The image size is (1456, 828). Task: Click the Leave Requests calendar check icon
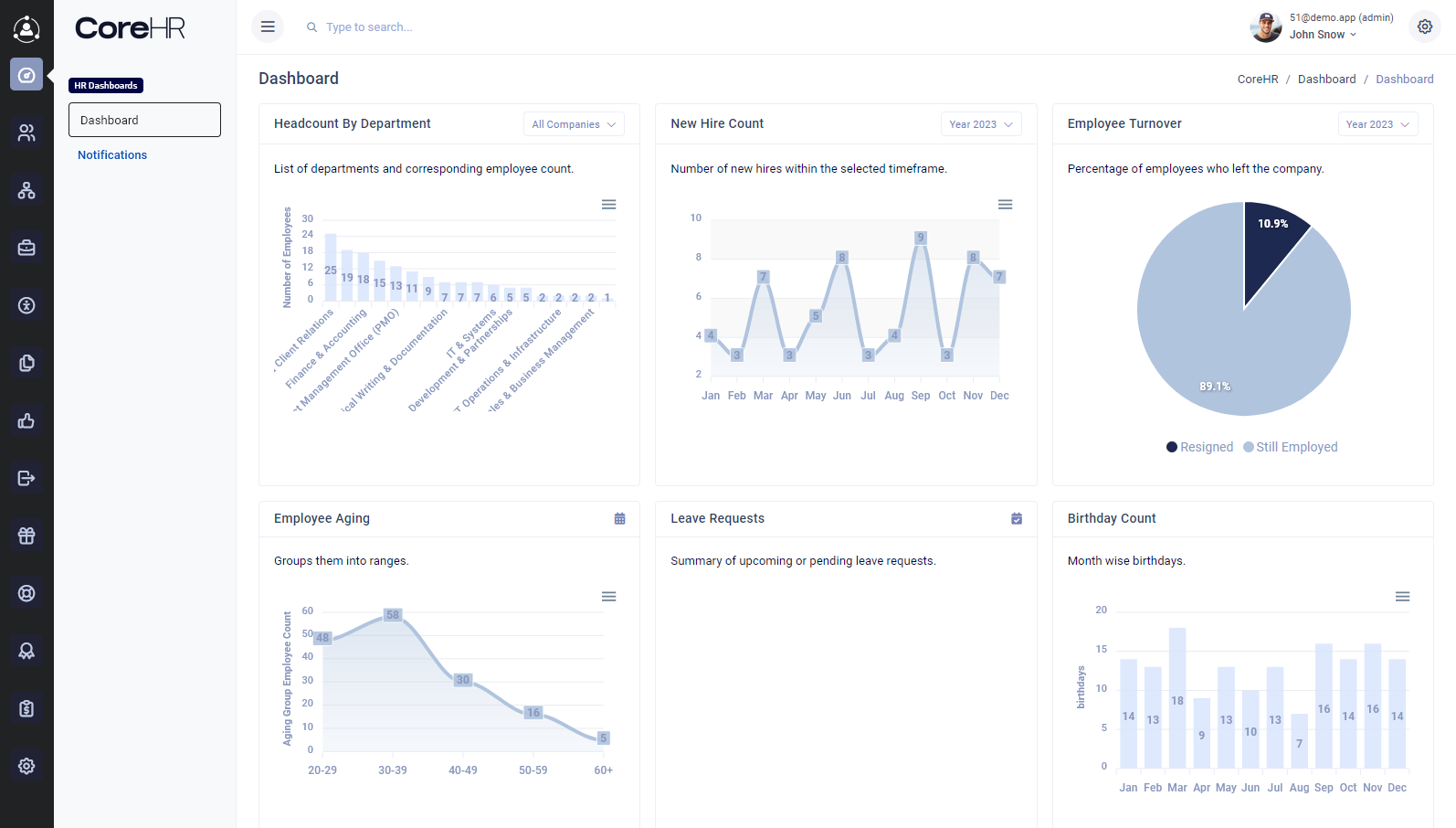click(x=1017, y=519)
